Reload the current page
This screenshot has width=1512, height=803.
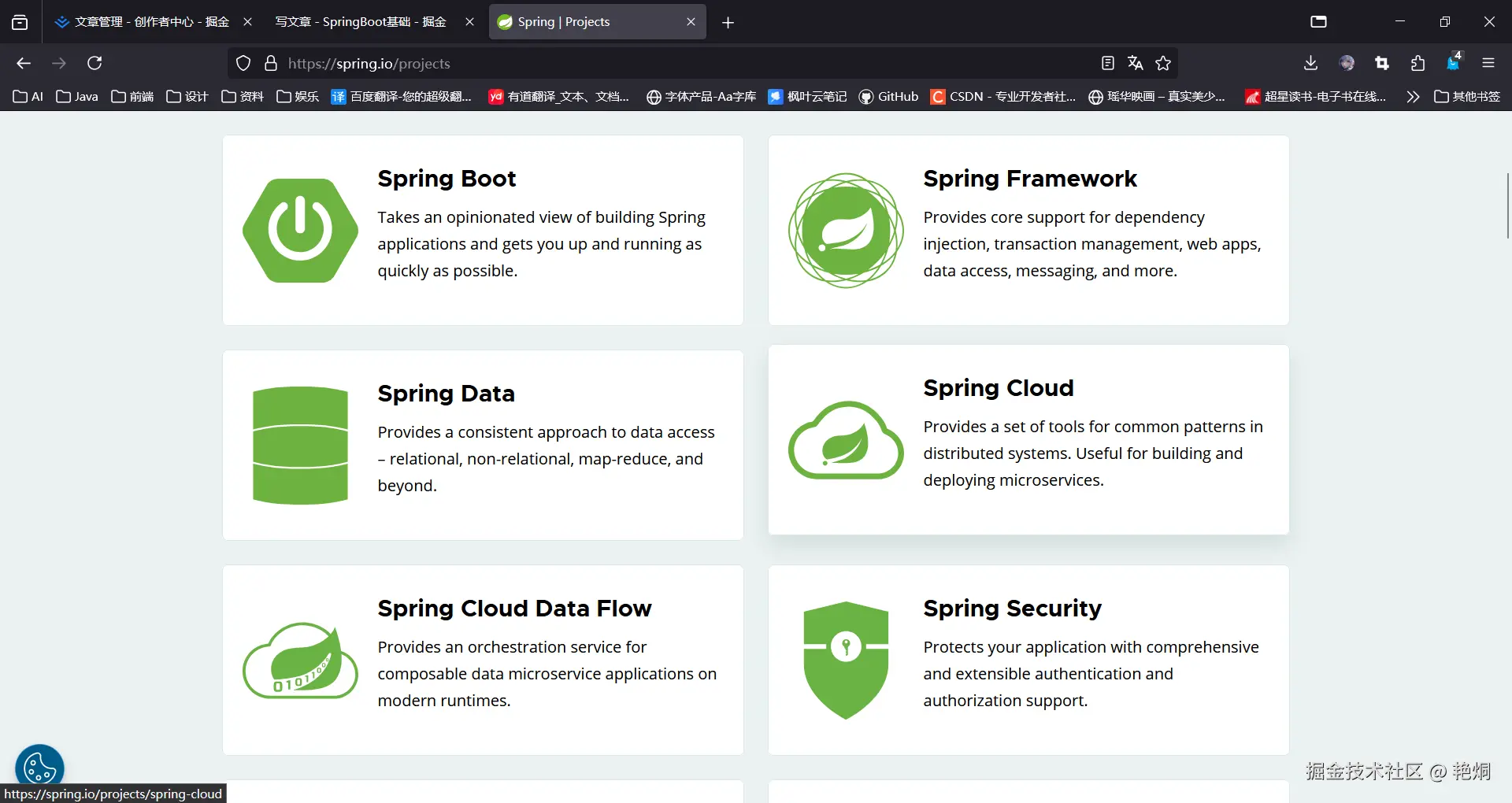tap(94, 63)
